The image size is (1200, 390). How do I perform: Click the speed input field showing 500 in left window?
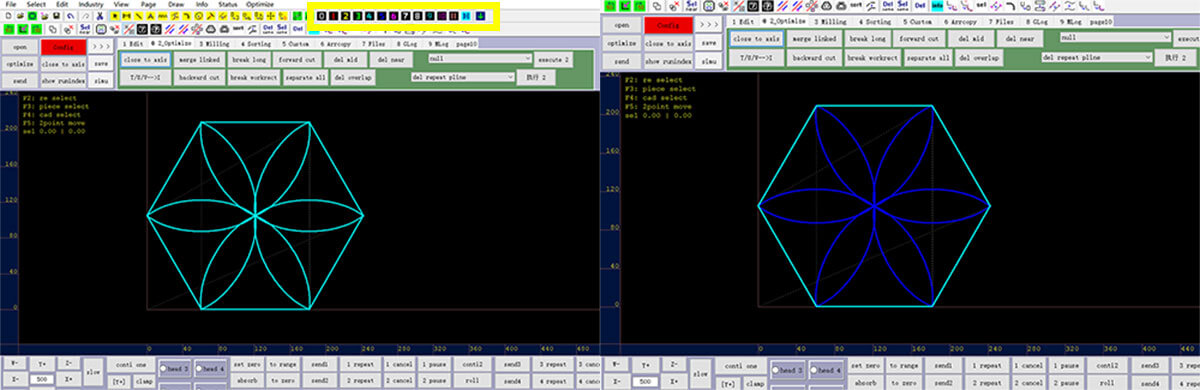pos(42,380)
